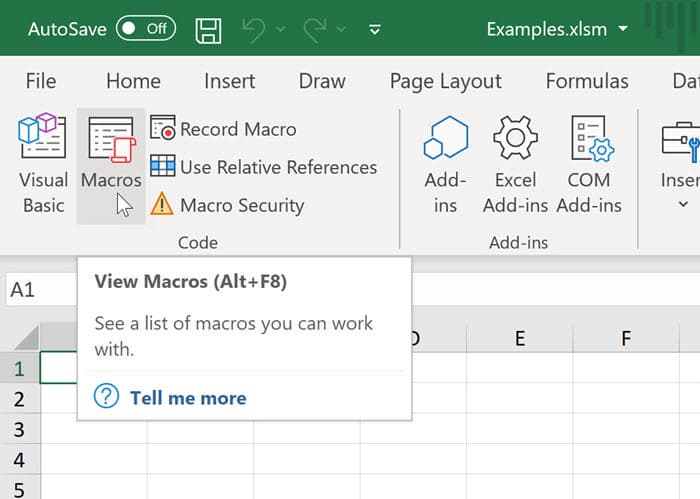Open COM Add-ins dialog

coord(589,164)
